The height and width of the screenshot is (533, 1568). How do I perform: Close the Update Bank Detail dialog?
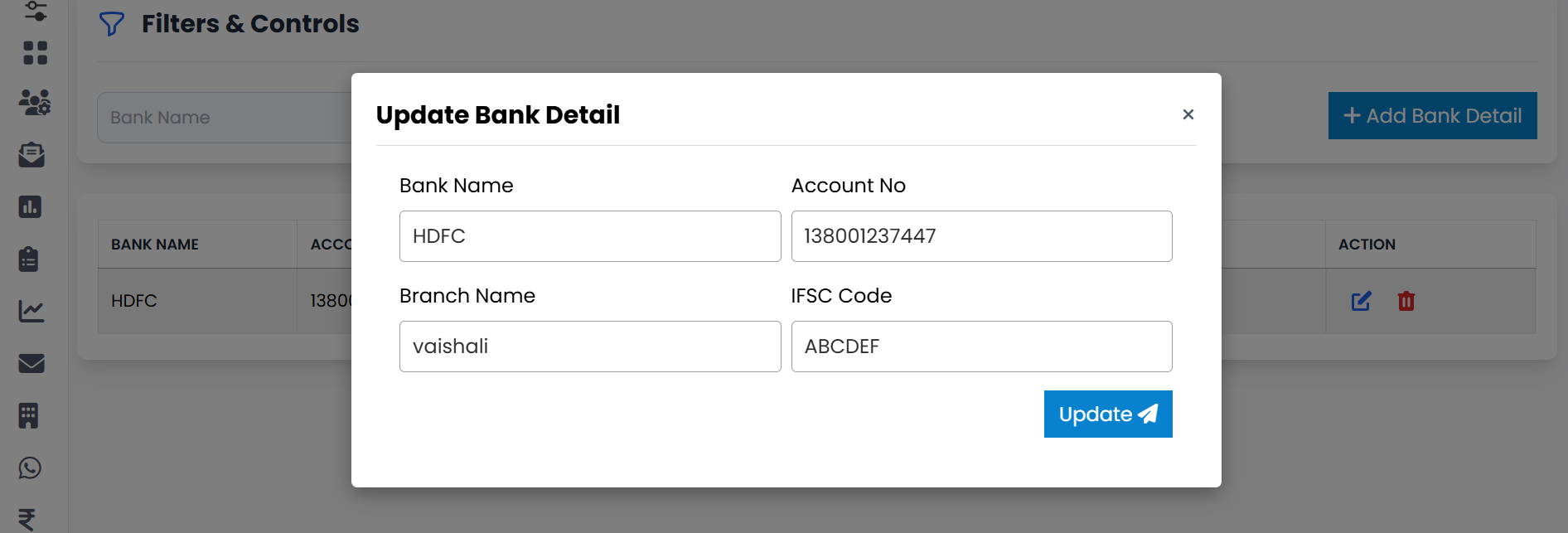(x=1188, y=114)
